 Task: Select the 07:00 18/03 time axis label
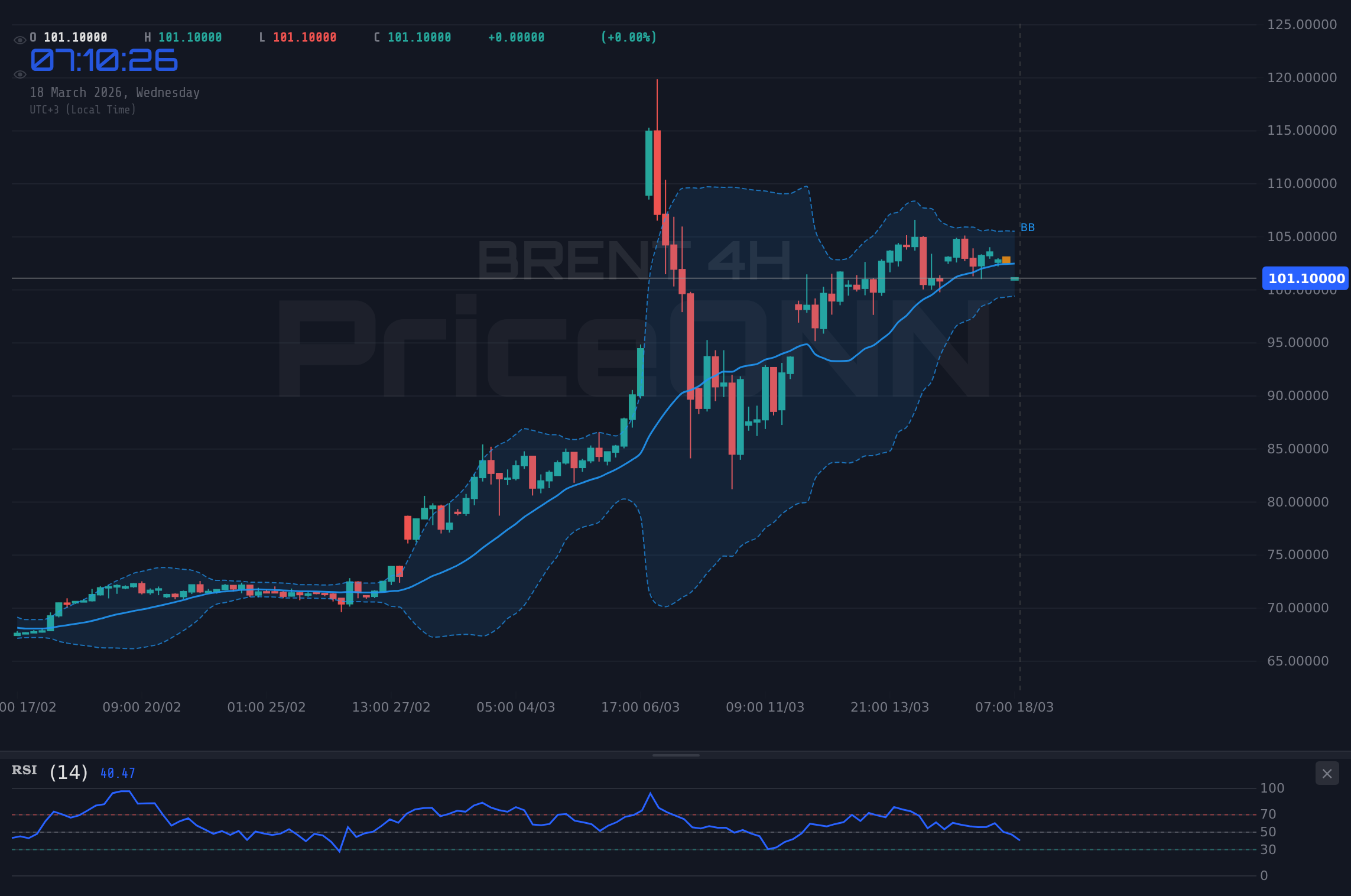click(1015, 707)
